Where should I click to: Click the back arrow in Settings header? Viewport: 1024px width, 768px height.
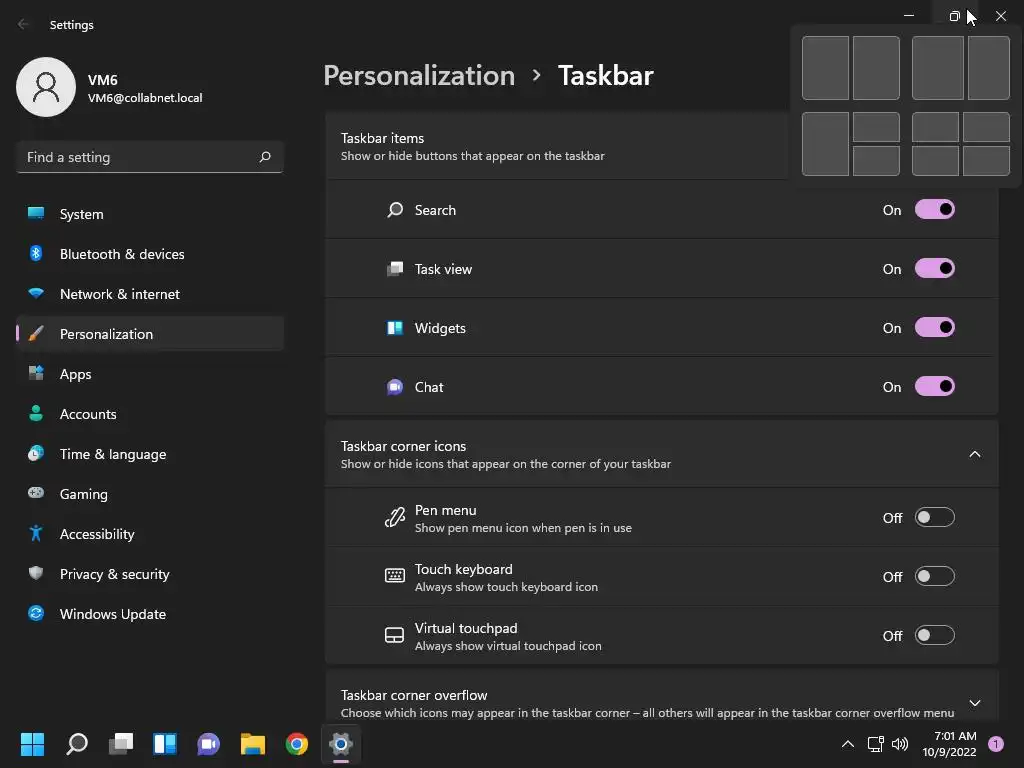tap(23, 24)
